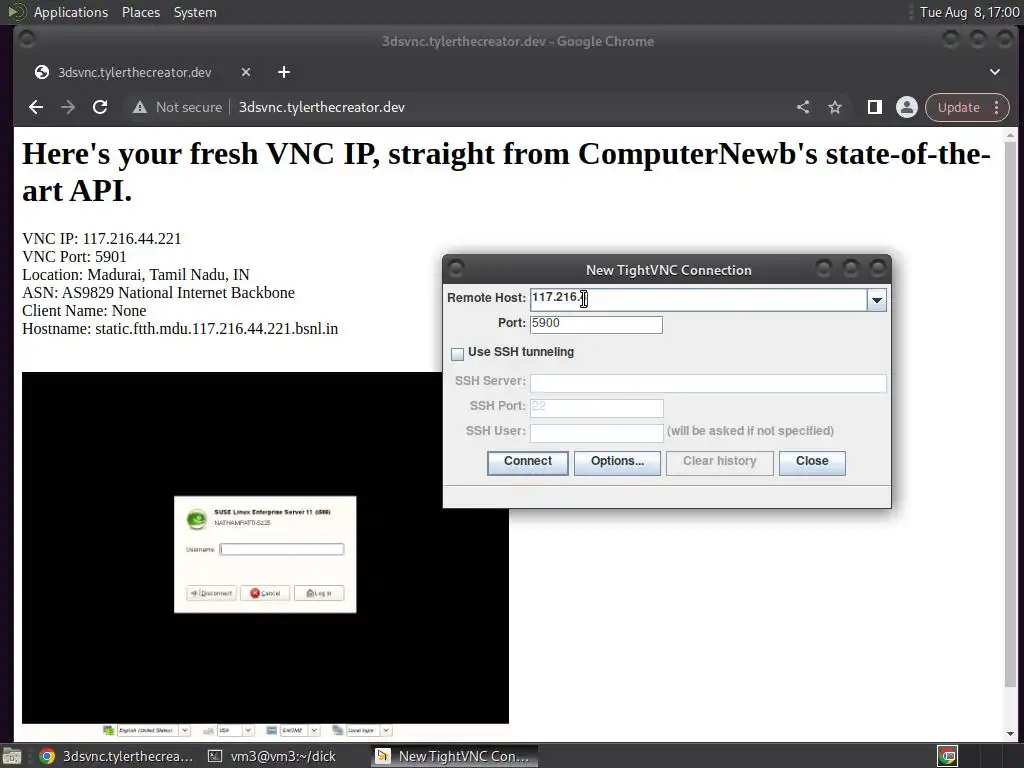Screen dimensions: 1024x768
Task: Expand Chrome tab search chevron
Action: click(995, 72)
